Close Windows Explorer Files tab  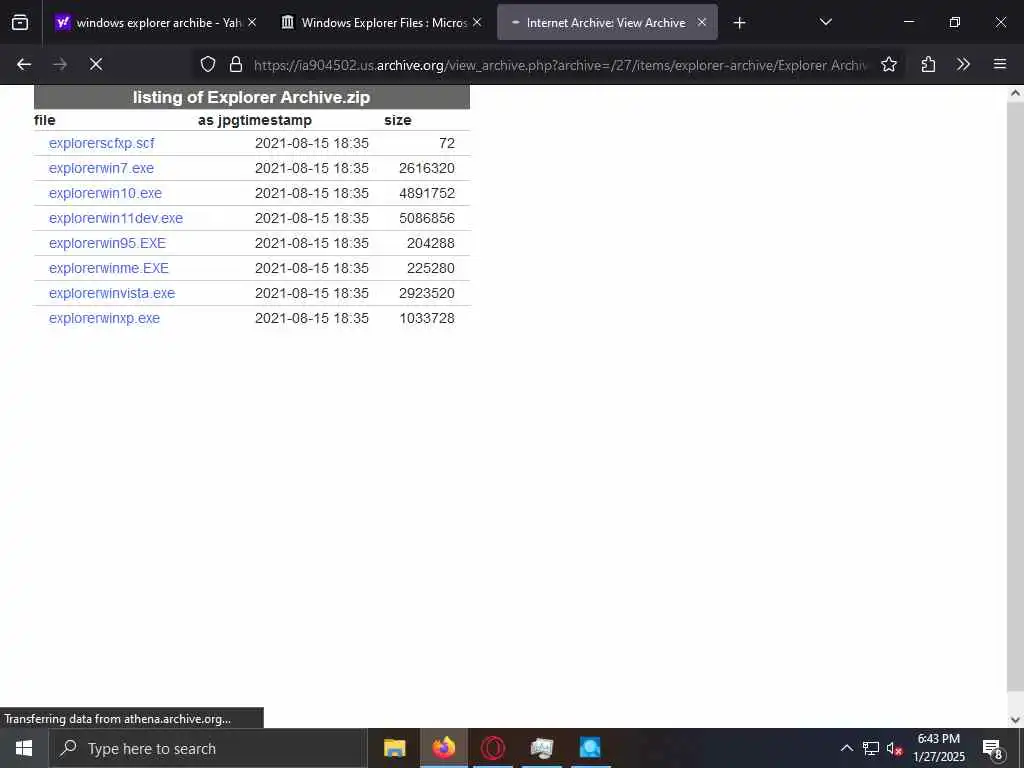pos(477,22)
